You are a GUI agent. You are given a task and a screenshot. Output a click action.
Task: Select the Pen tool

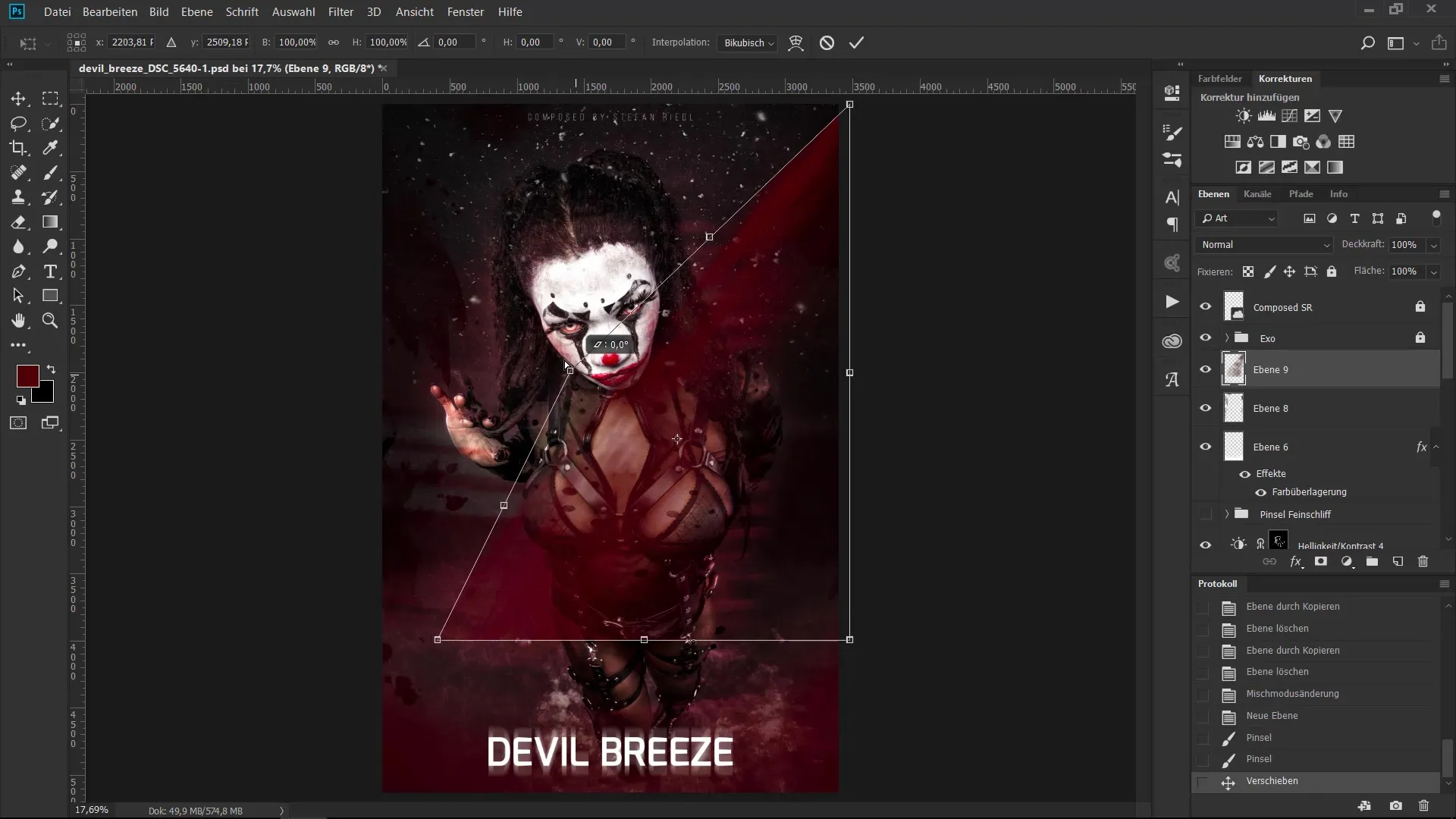coord(18,271)
